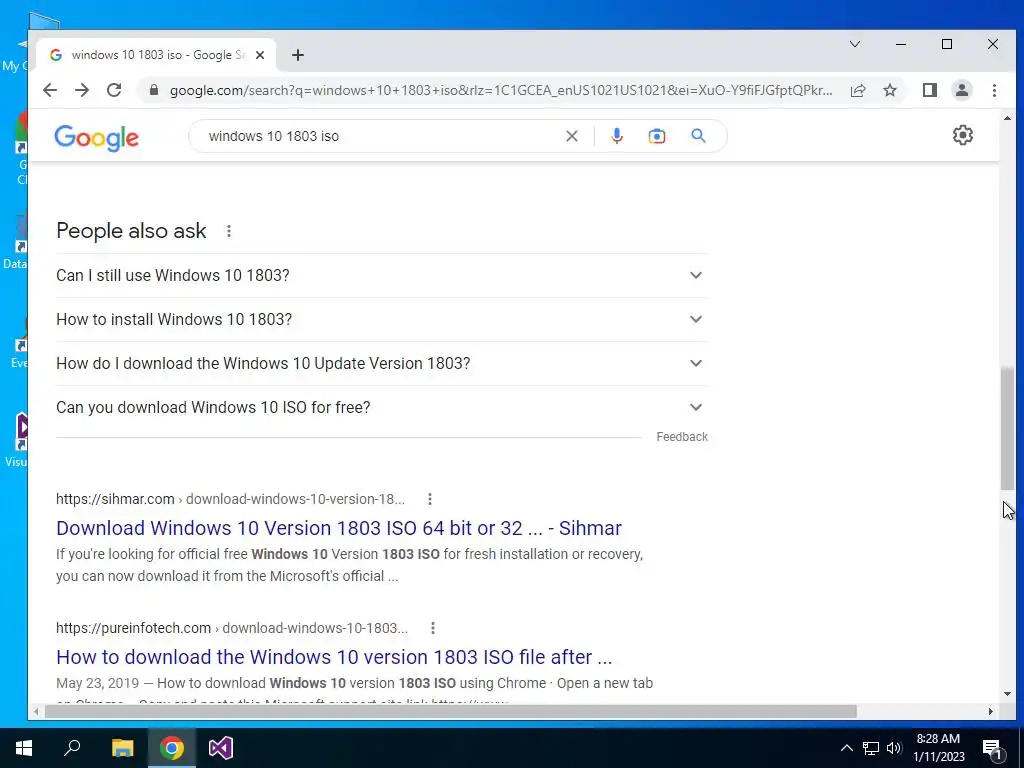Image resolution: width=1024 pixels, height=768 pixels.
Task: Expand 'How to install Windows 10 1803?'
Action: pos(381,319)
